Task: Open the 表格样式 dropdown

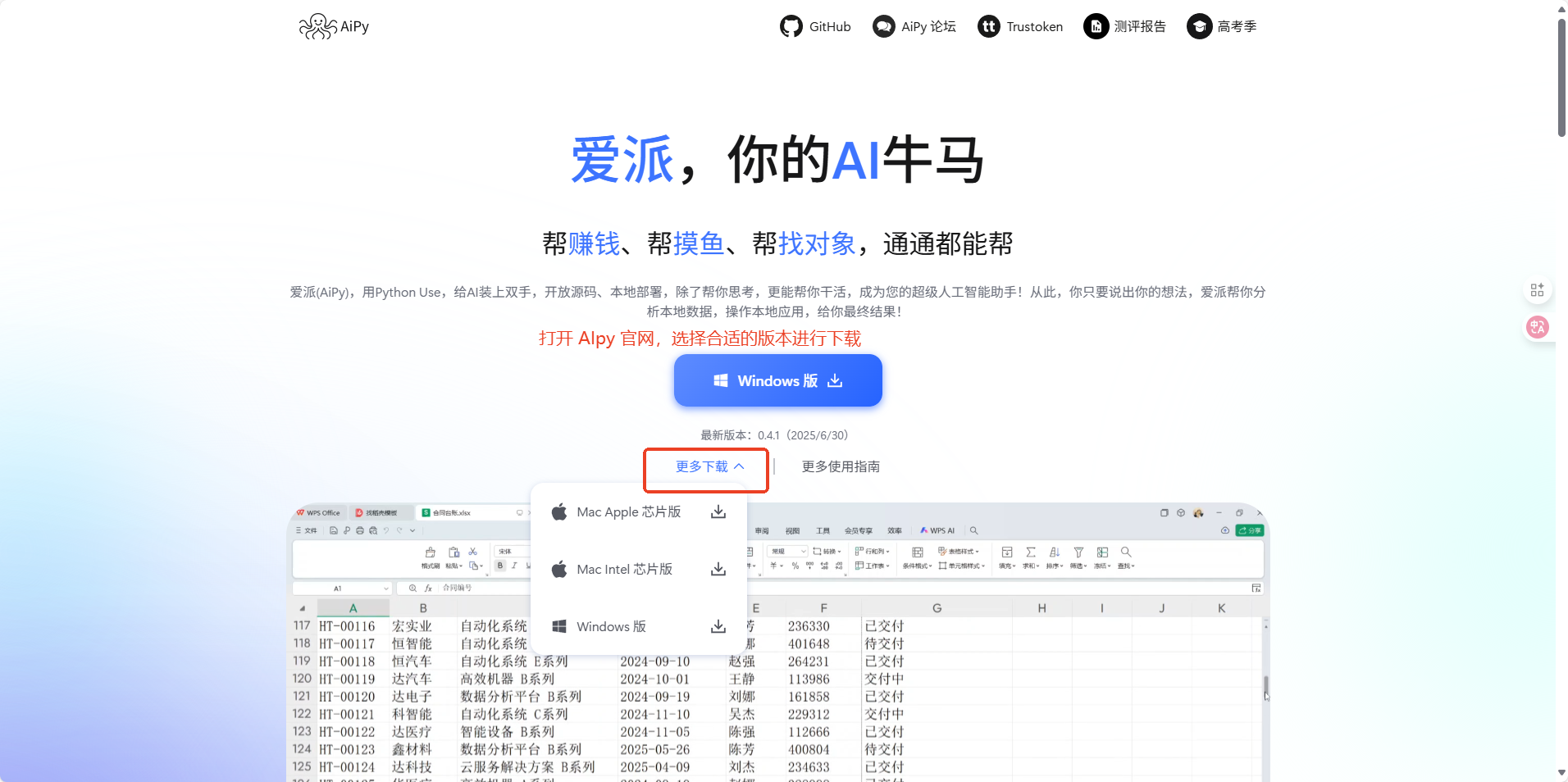Action: (x=958, y=552)
